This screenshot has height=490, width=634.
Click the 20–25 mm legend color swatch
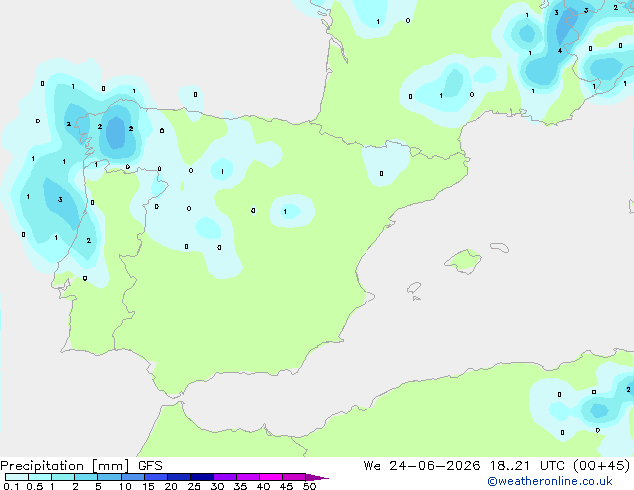click(178, 477)
